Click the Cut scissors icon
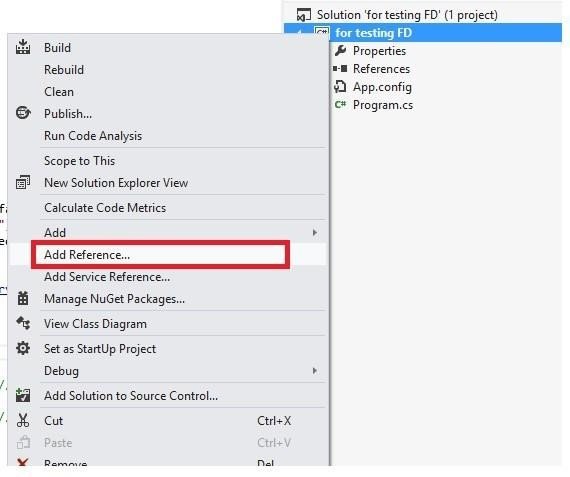Viewport: 570px width, 477px height. pos(23,420)
